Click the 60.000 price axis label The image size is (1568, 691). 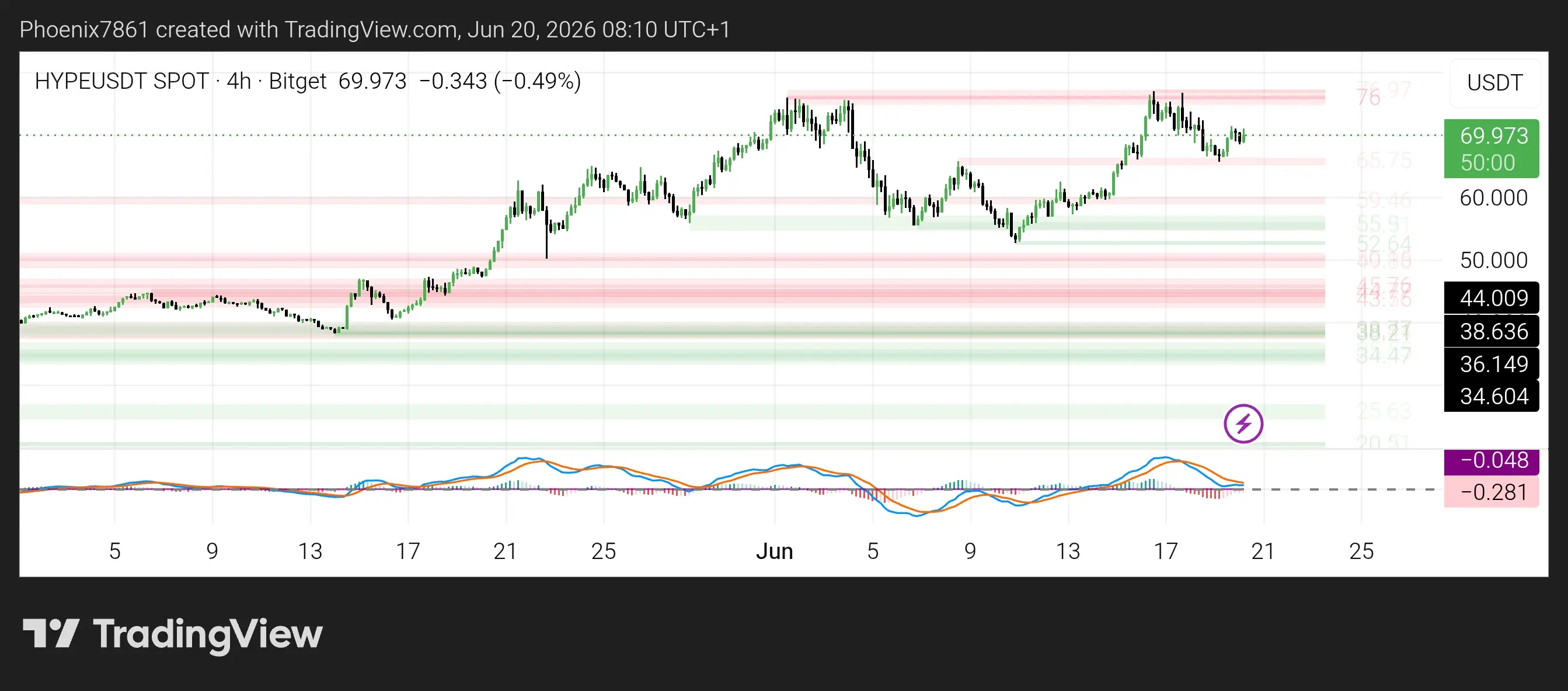[1493, 198]
